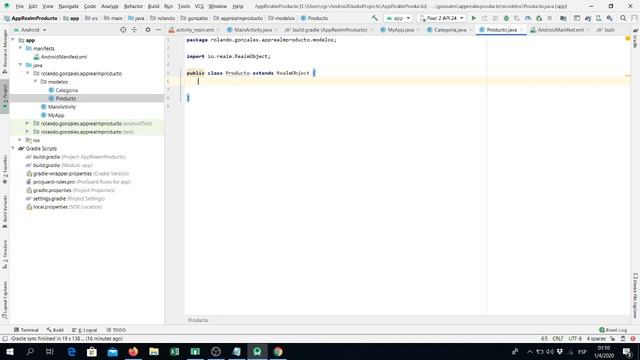Collapse the manifests folder
This screenshot has height=360, width=640.
pyautogui.click(x=20, y=48)
